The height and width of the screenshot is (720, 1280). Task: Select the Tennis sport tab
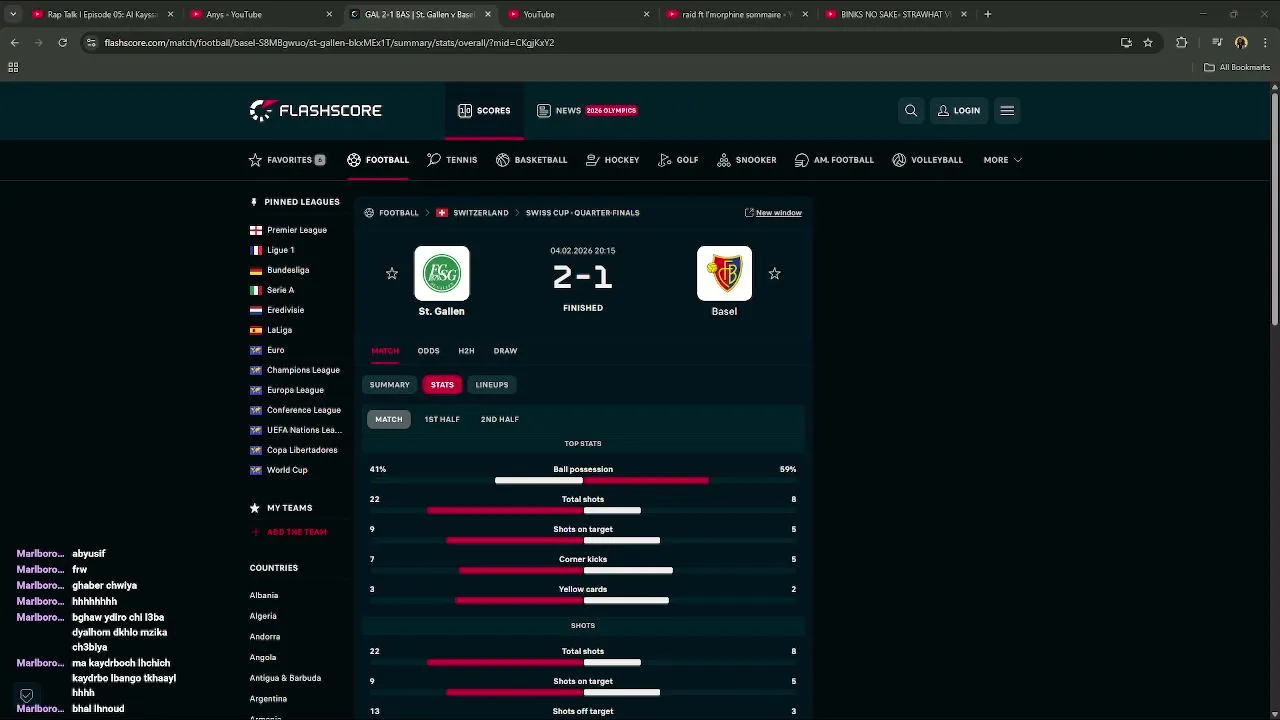[452, 160]
